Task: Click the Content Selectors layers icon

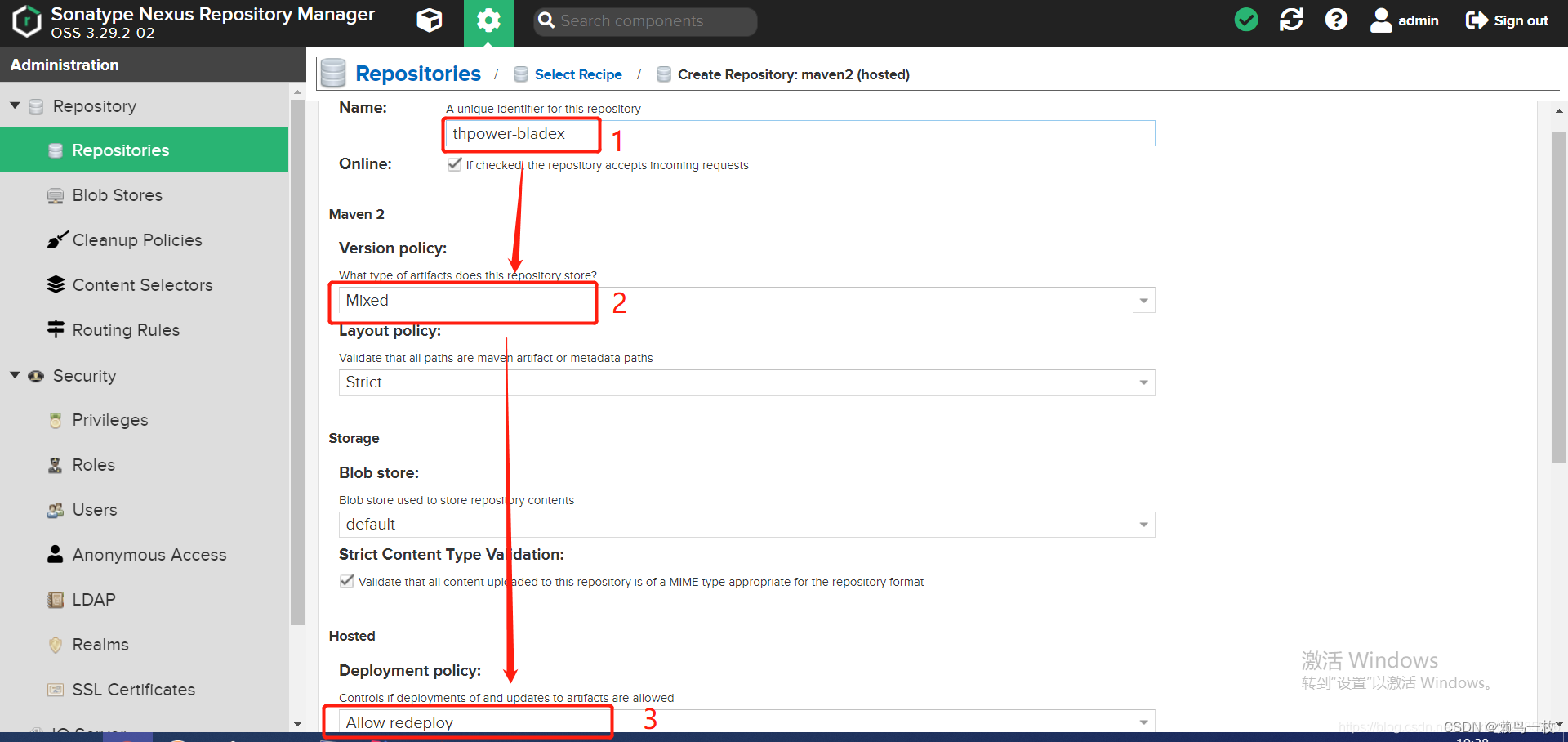Action: coord(56,284)
